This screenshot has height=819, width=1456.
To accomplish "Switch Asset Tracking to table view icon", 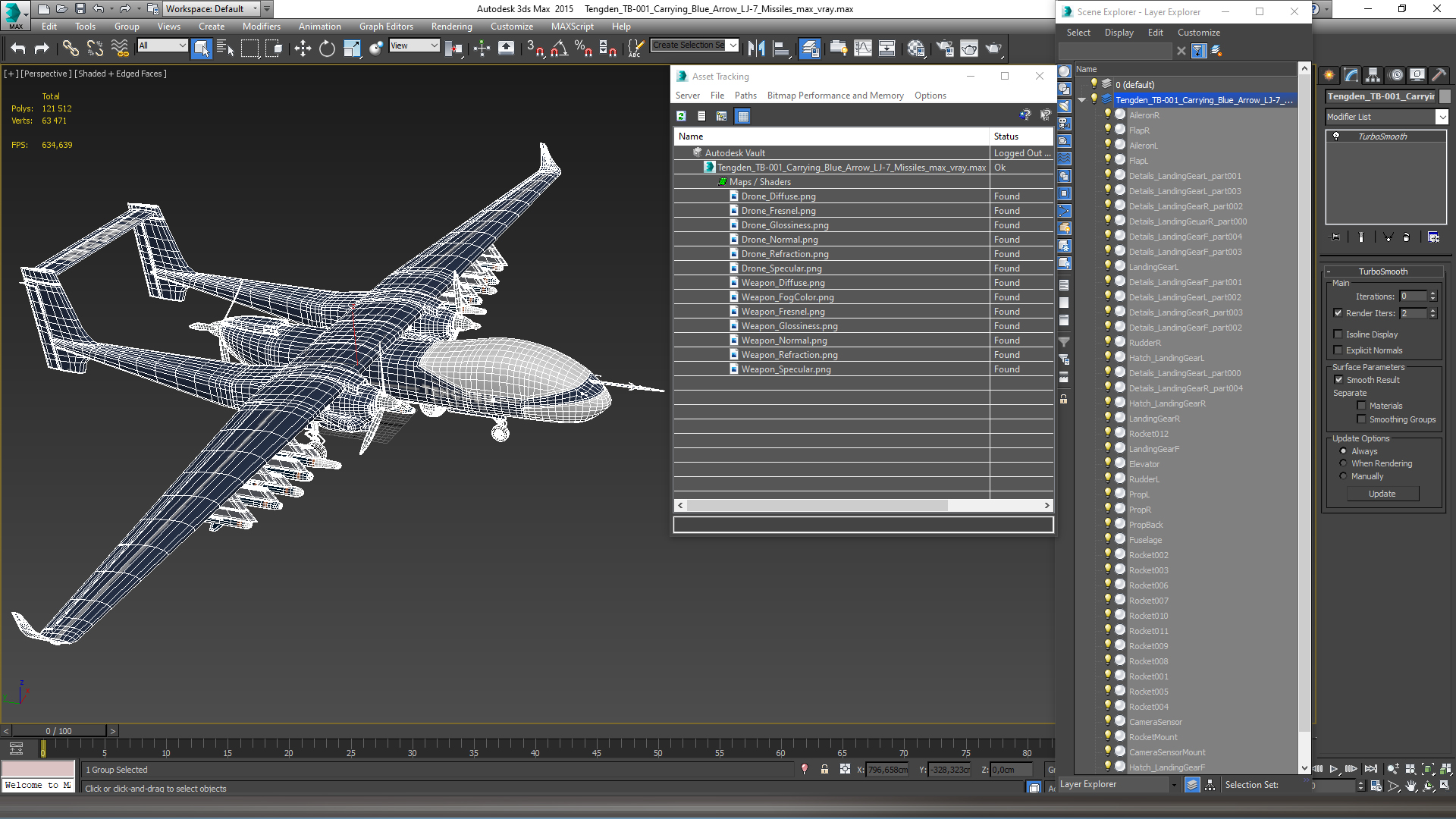I will click(743, 116).
